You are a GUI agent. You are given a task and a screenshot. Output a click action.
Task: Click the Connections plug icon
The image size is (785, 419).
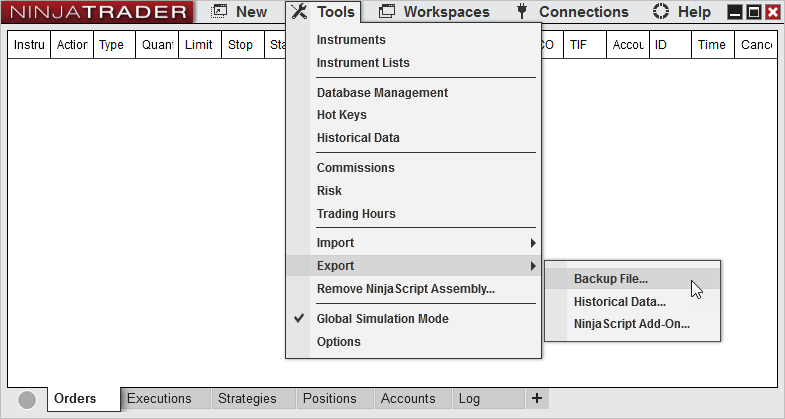tap(521, 12)
